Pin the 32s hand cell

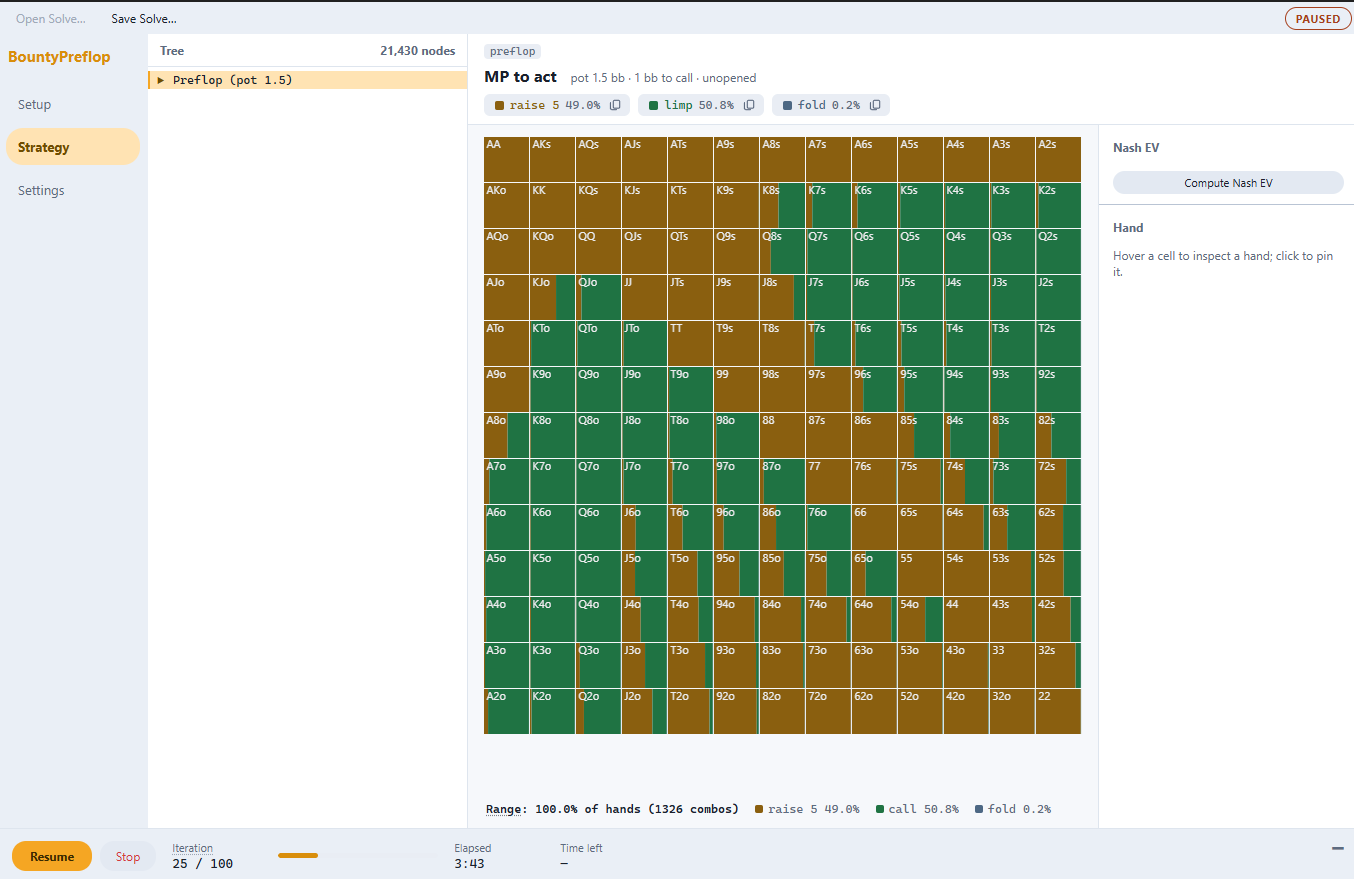click(x=1059, y=665)
